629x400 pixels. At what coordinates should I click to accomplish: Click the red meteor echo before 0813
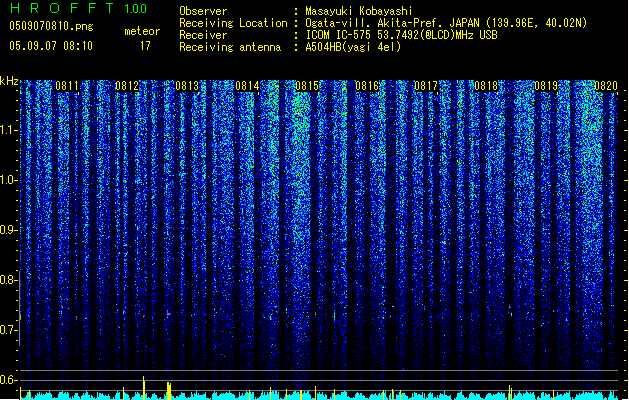pos(169,313)
